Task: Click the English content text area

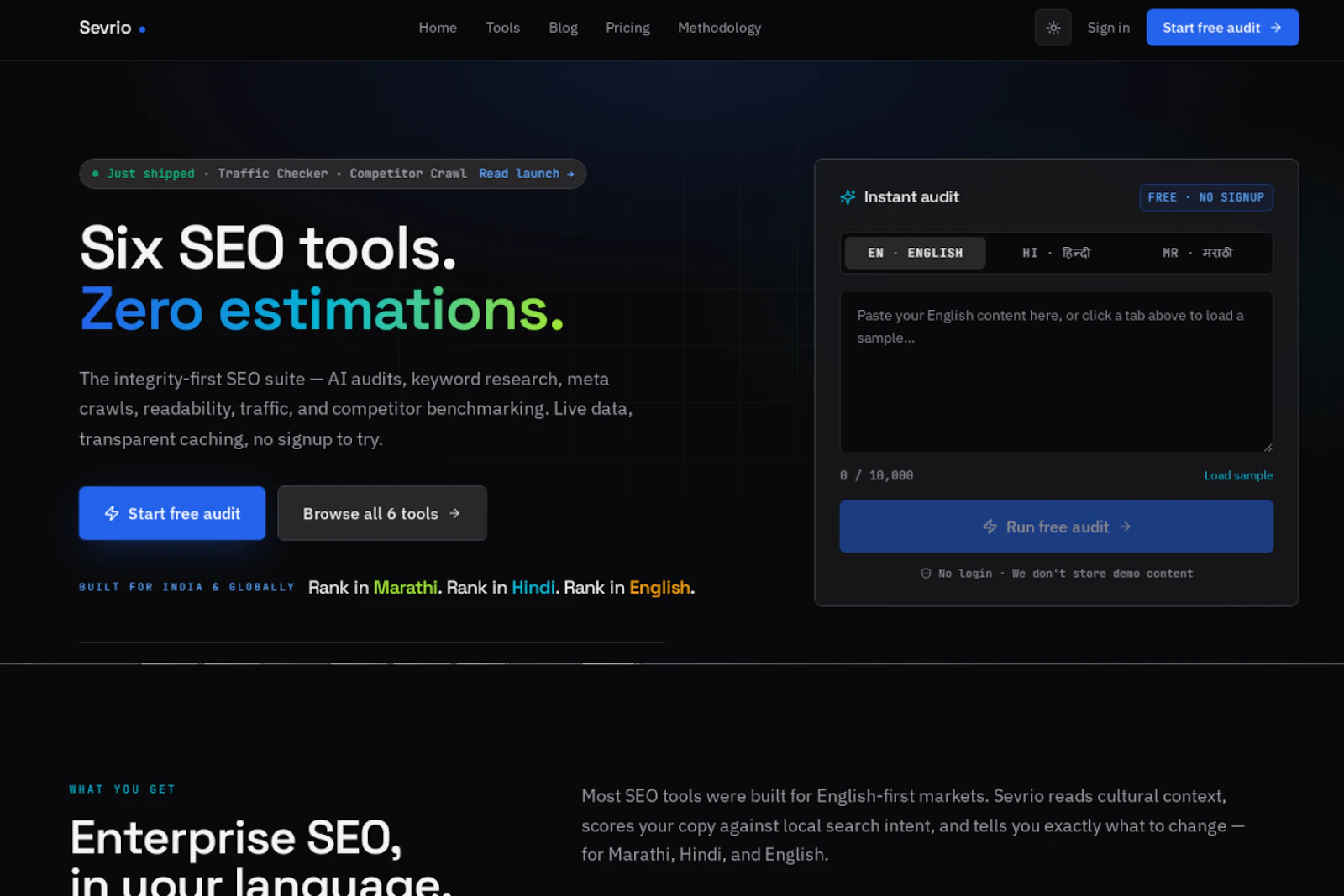Action: [1056, 371]
